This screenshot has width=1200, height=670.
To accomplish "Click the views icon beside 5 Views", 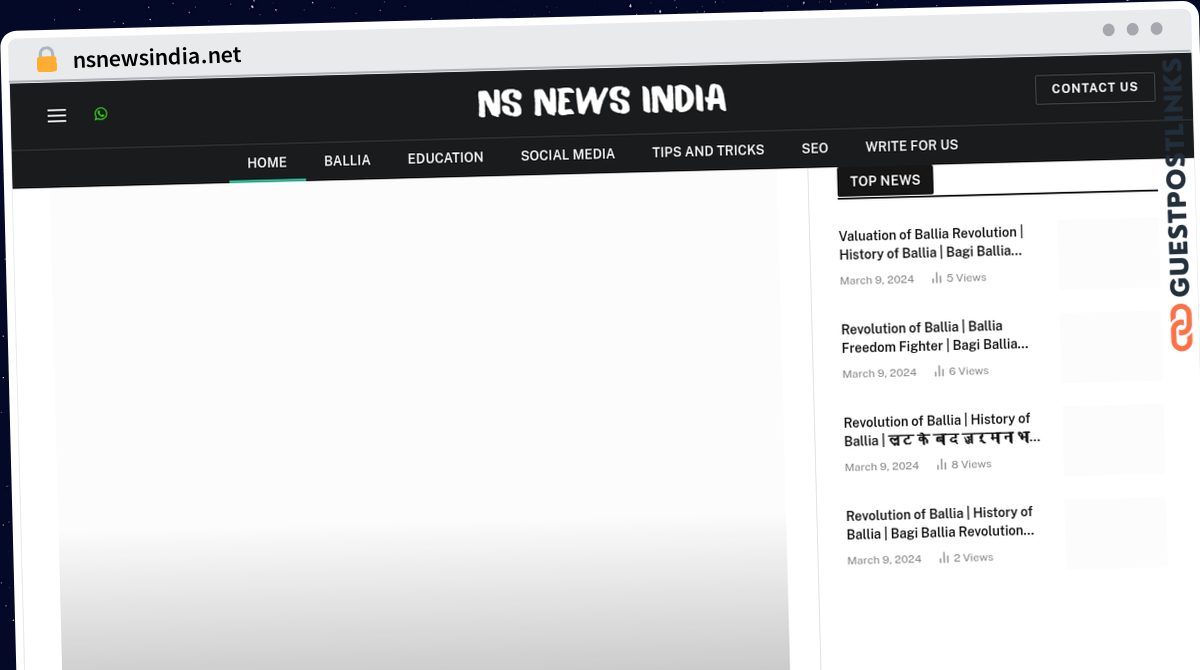I will (x=937, y=278).
